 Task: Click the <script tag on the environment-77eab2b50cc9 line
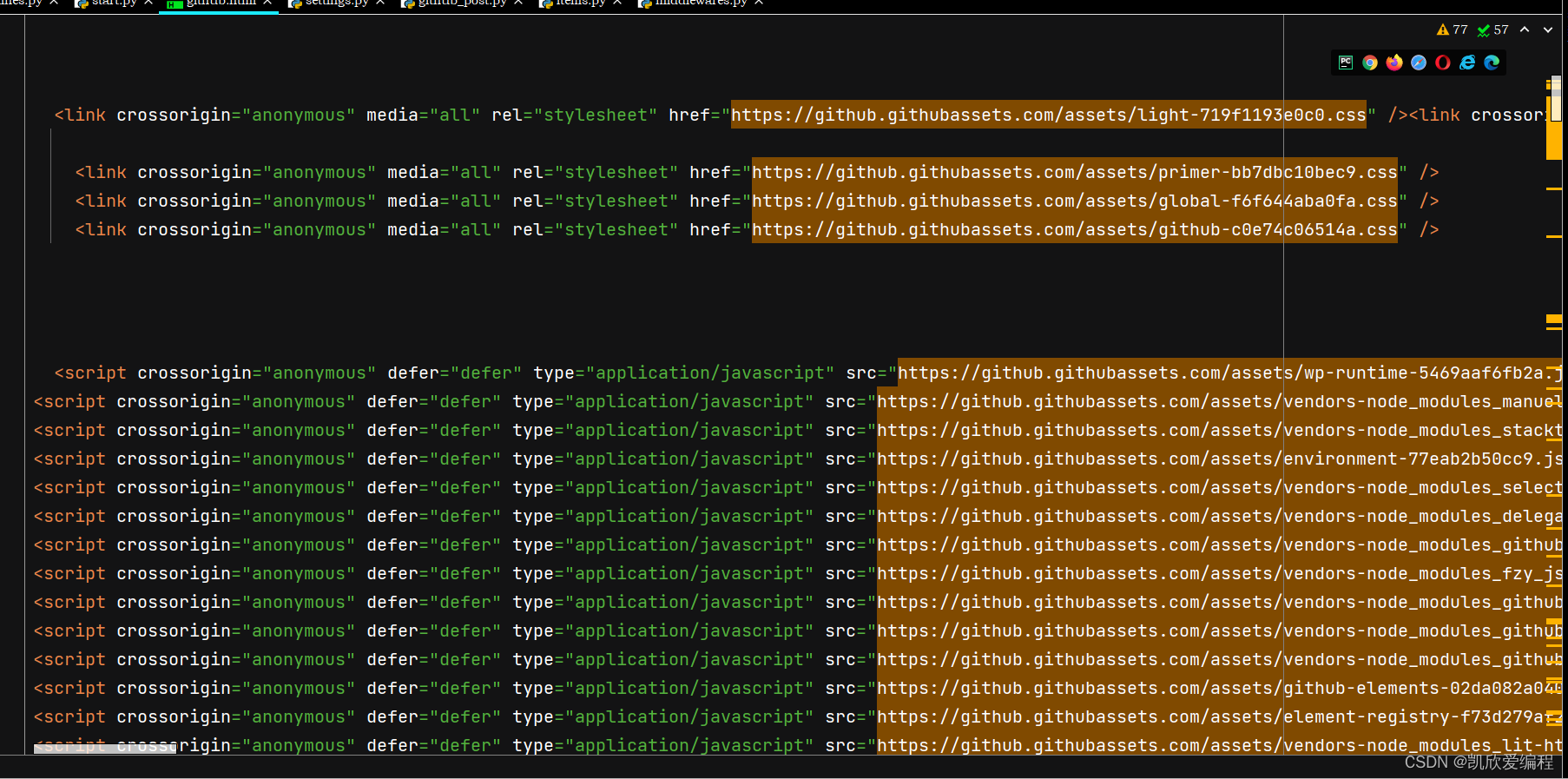[69, 459]
